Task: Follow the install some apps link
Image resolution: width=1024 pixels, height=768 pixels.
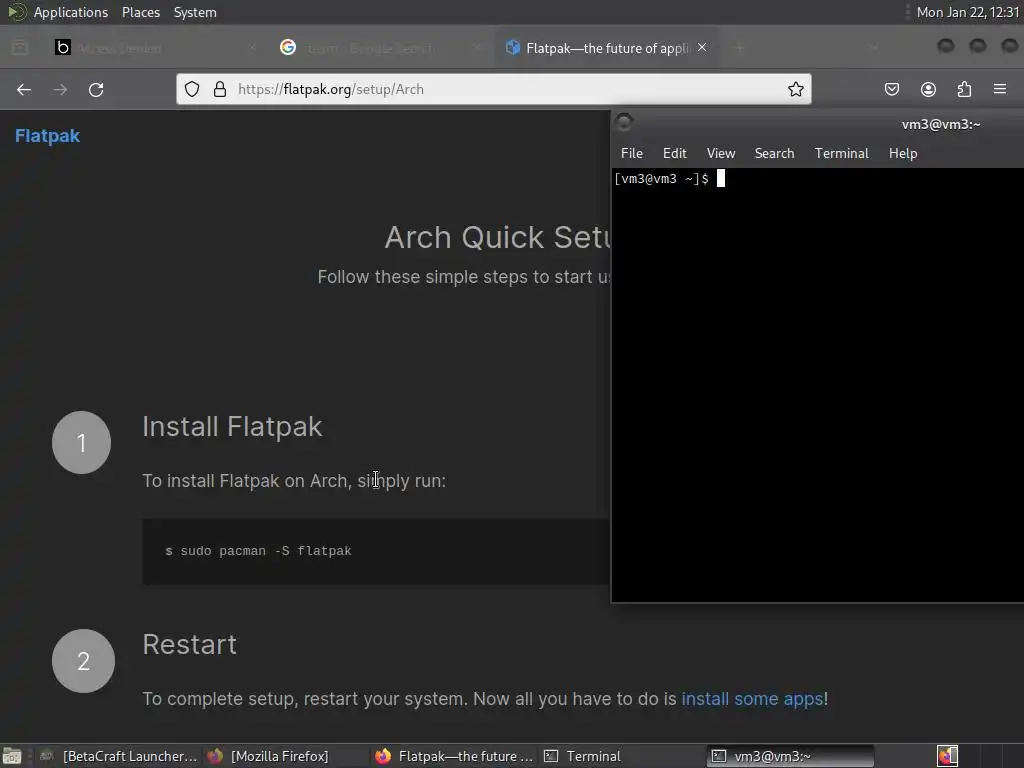Action: [x=752, y=699]
